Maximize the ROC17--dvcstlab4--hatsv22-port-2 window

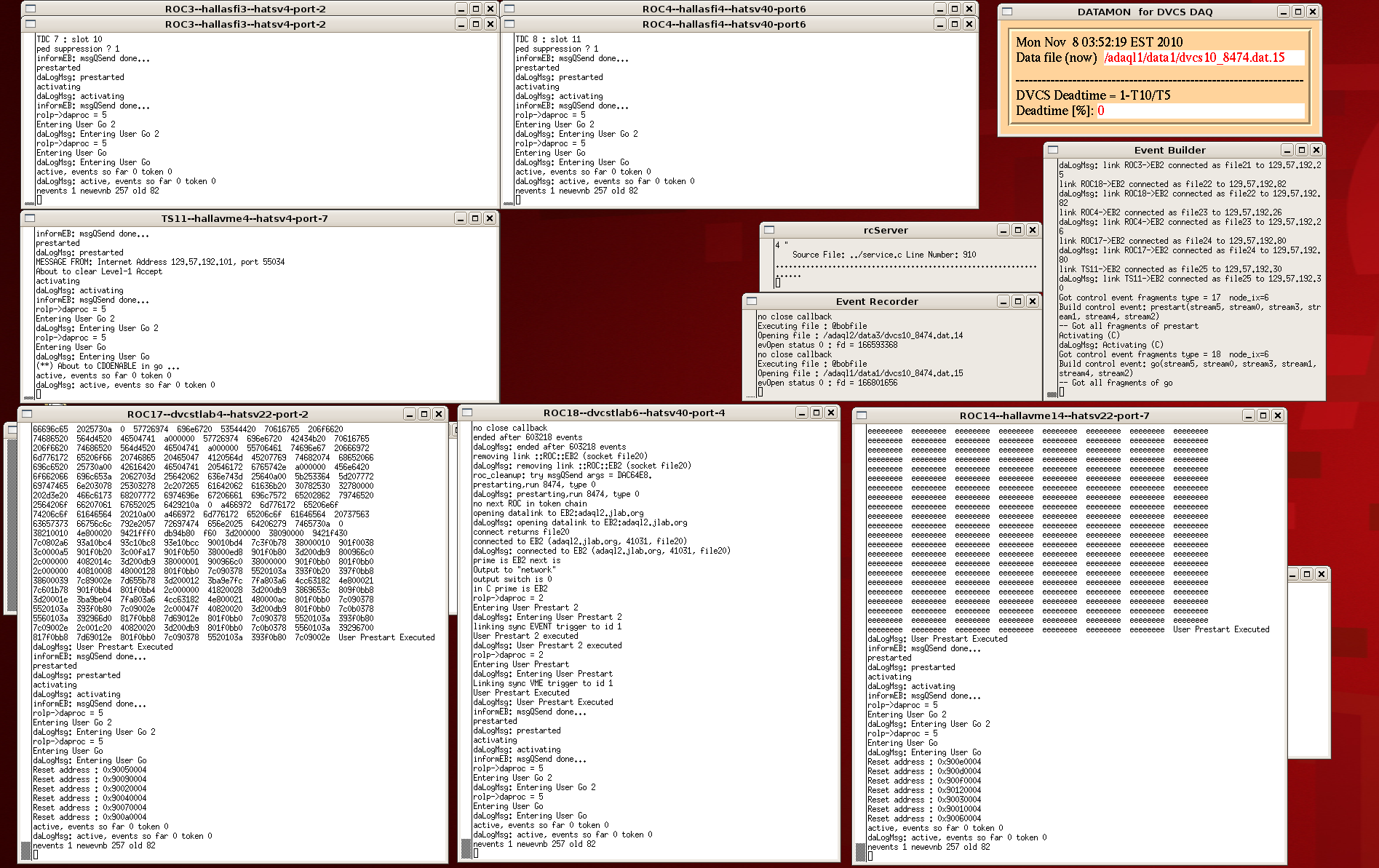(424, 414)
